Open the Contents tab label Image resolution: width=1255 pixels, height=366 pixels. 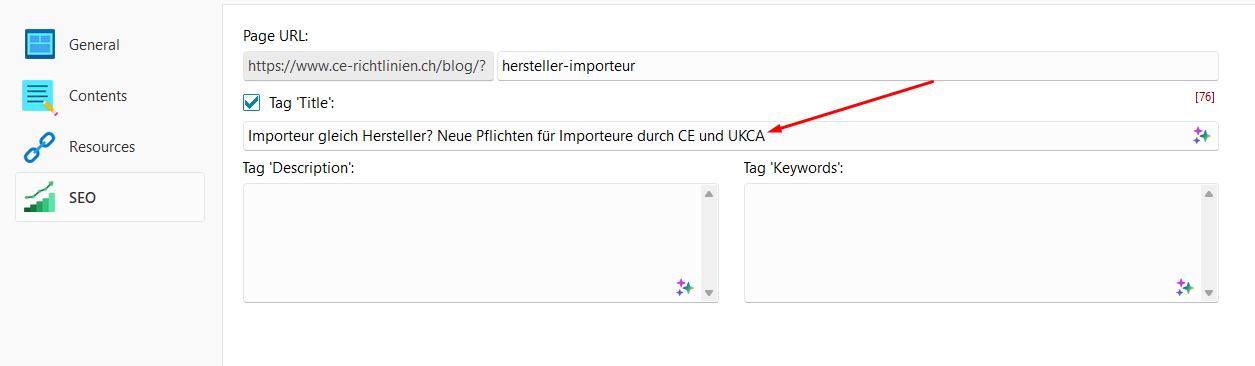[x=98, y=96]
